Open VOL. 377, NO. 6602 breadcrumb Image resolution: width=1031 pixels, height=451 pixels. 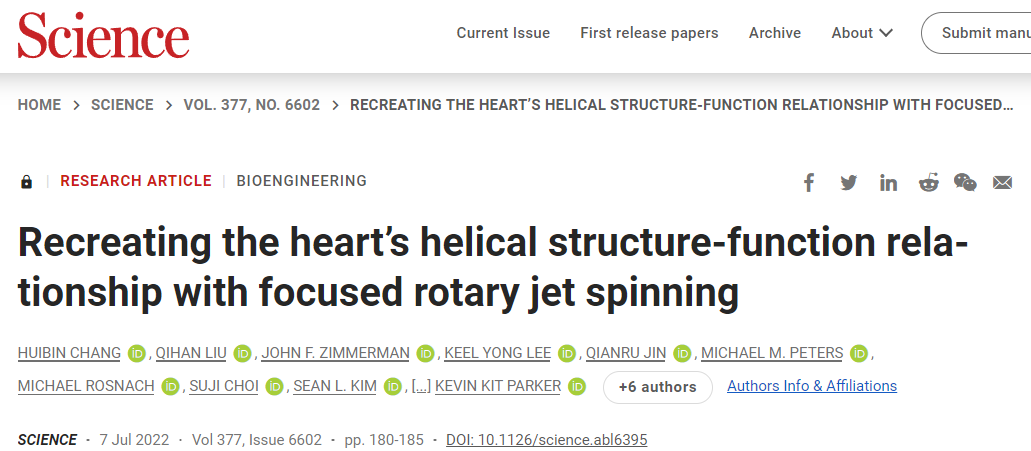(252, 105)
